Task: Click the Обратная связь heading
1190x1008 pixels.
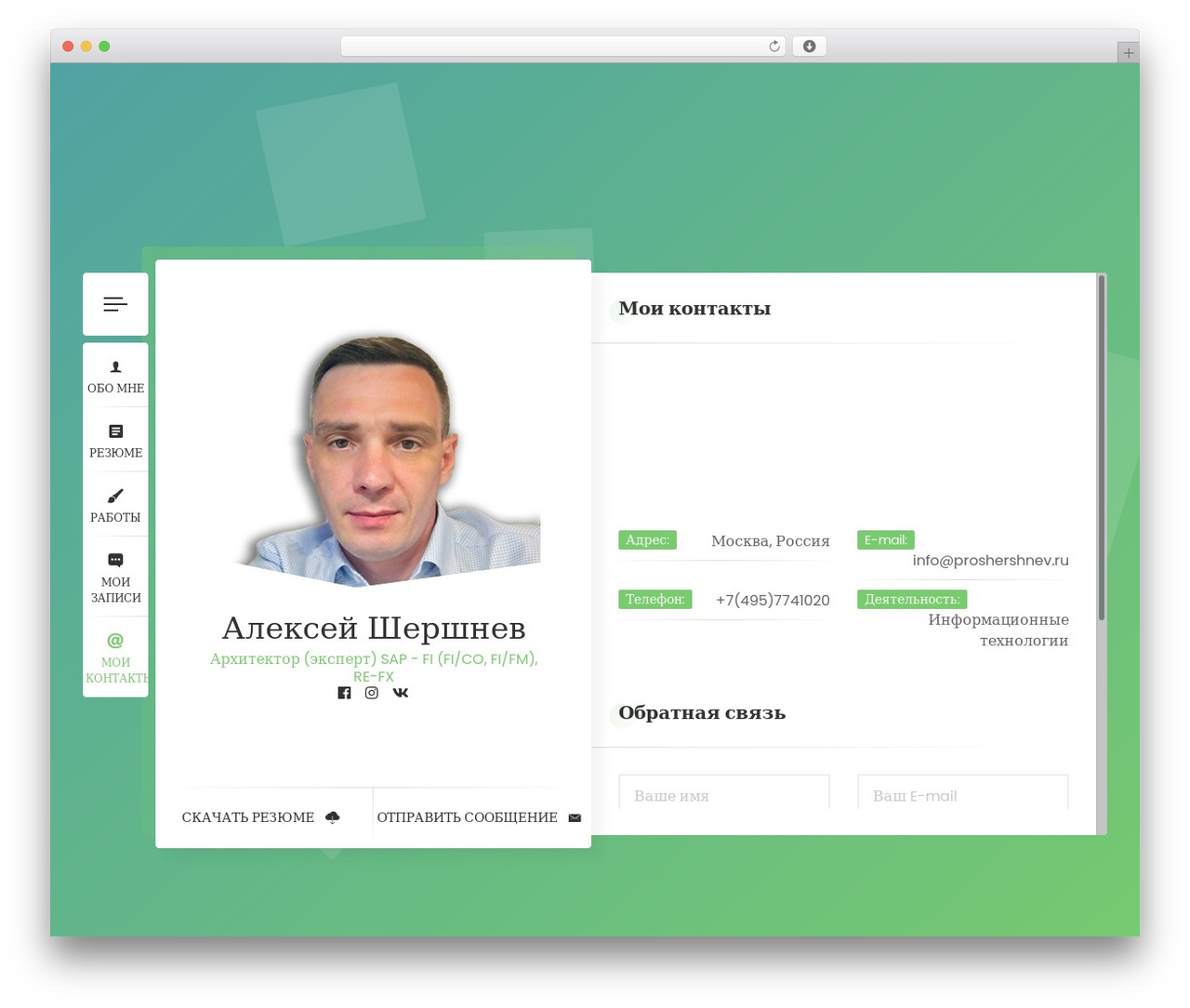Action: pyautogui.click(x=702, y=713)
